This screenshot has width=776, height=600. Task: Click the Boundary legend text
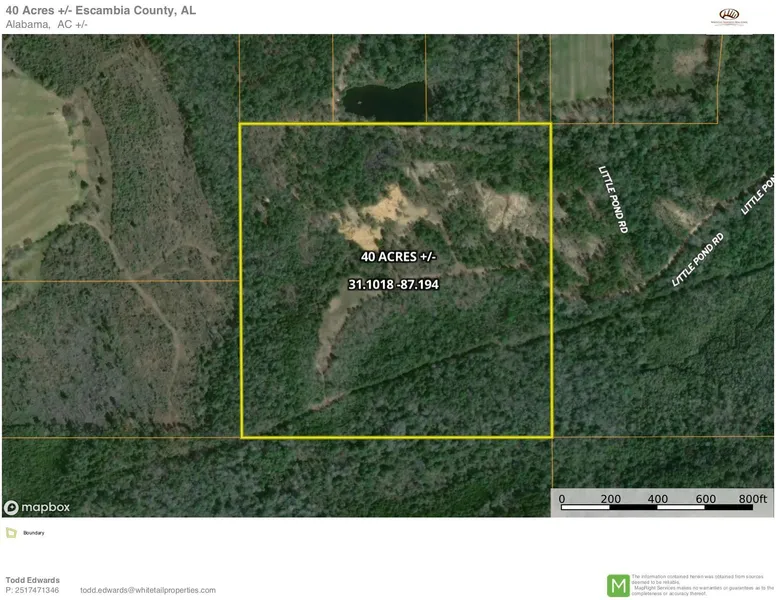[34, 533]
